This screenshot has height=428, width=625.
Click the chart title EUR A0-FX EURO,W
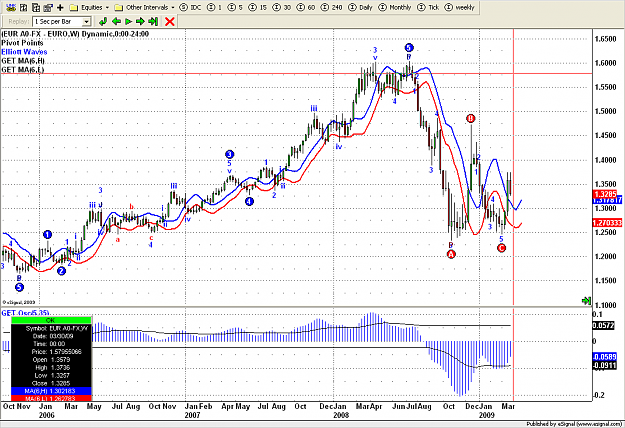[75, 34]
